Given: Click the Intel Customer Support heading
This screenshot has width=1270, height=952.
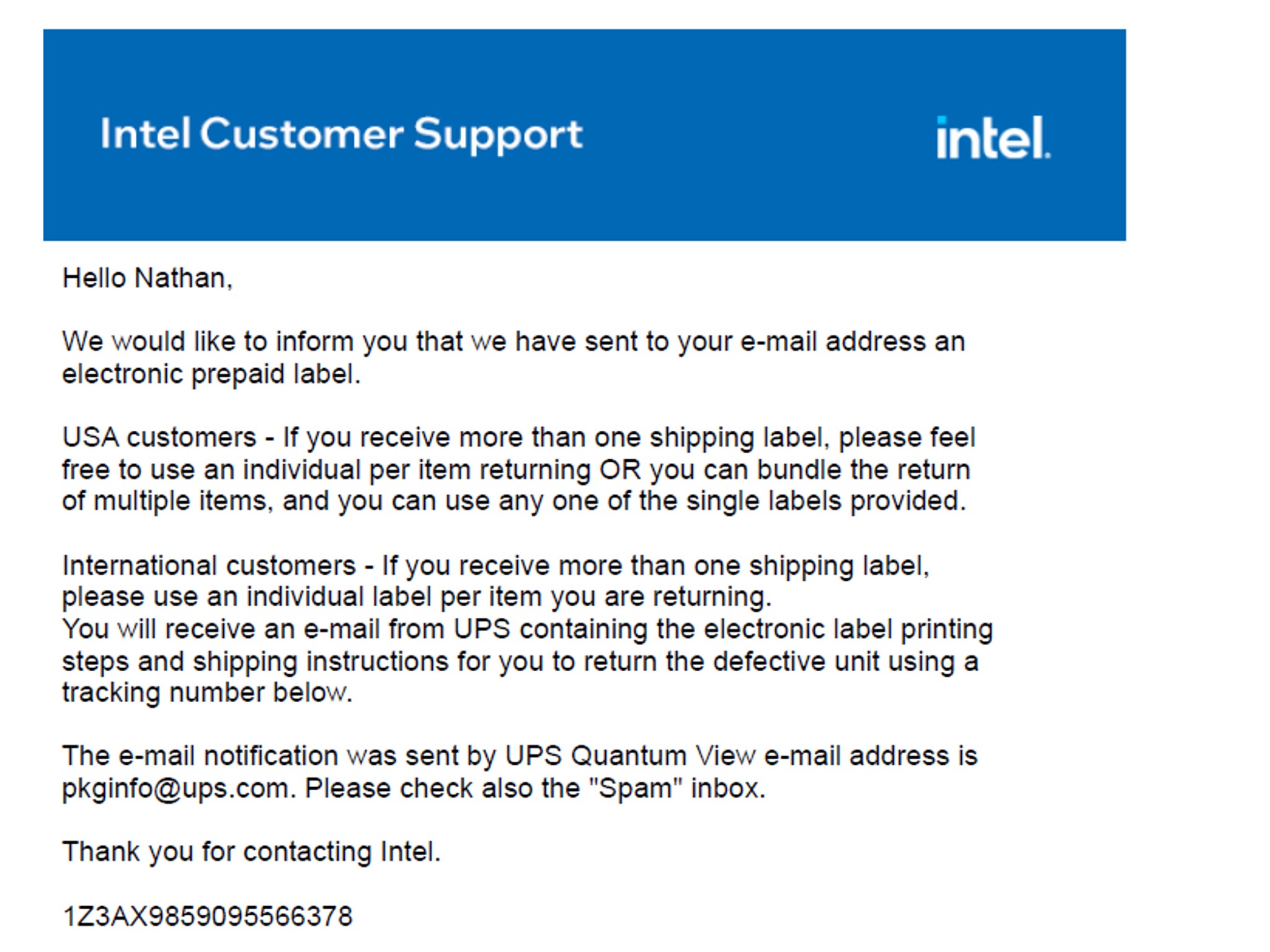Looking at the screenshot, I should [x=342, y=134].
